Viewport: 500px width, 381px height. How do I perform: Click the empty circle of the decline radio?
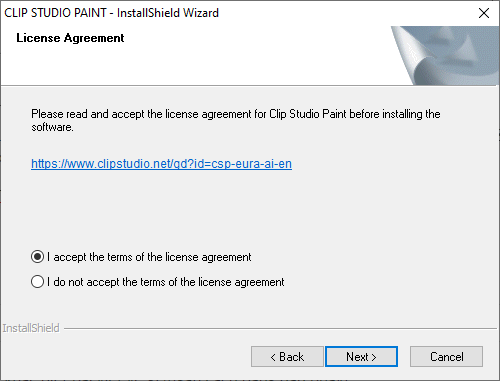pos(37,282)
